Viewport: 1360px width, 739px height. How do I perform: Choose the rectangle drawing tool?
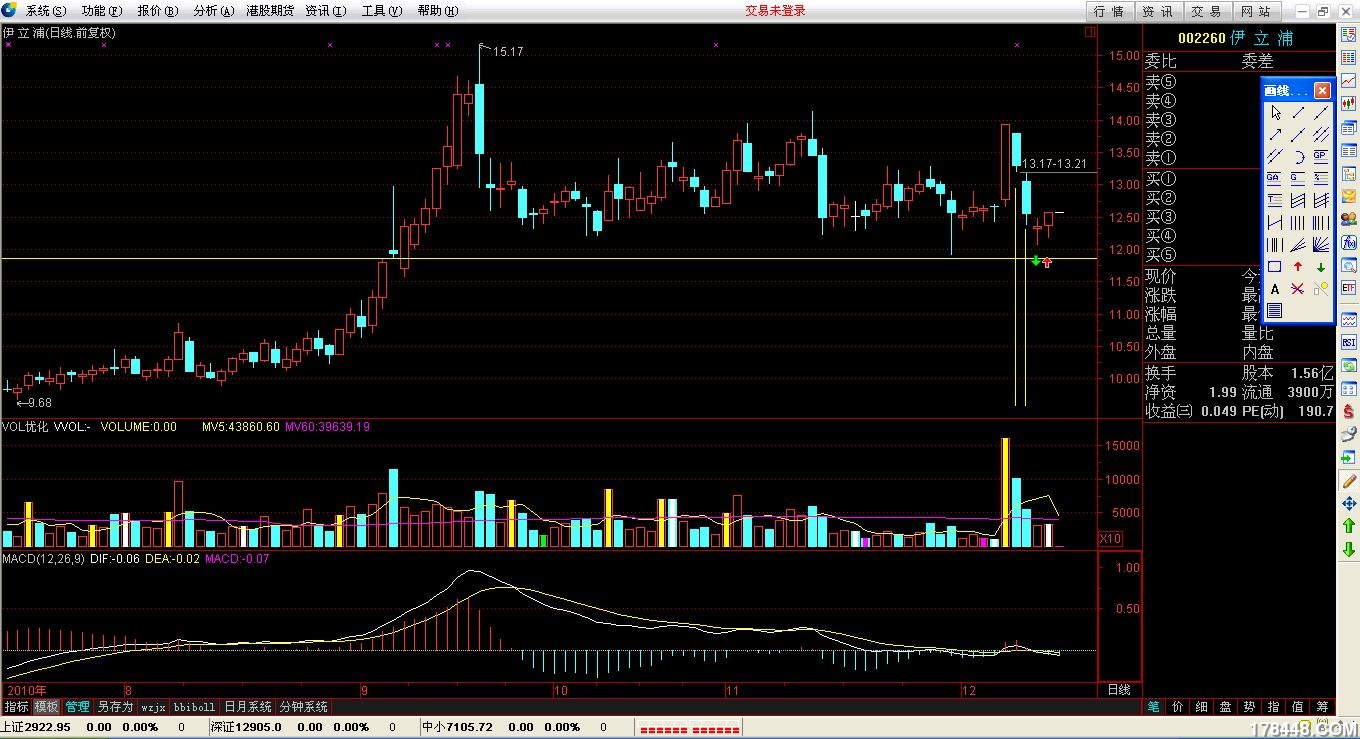[1275, 267]
